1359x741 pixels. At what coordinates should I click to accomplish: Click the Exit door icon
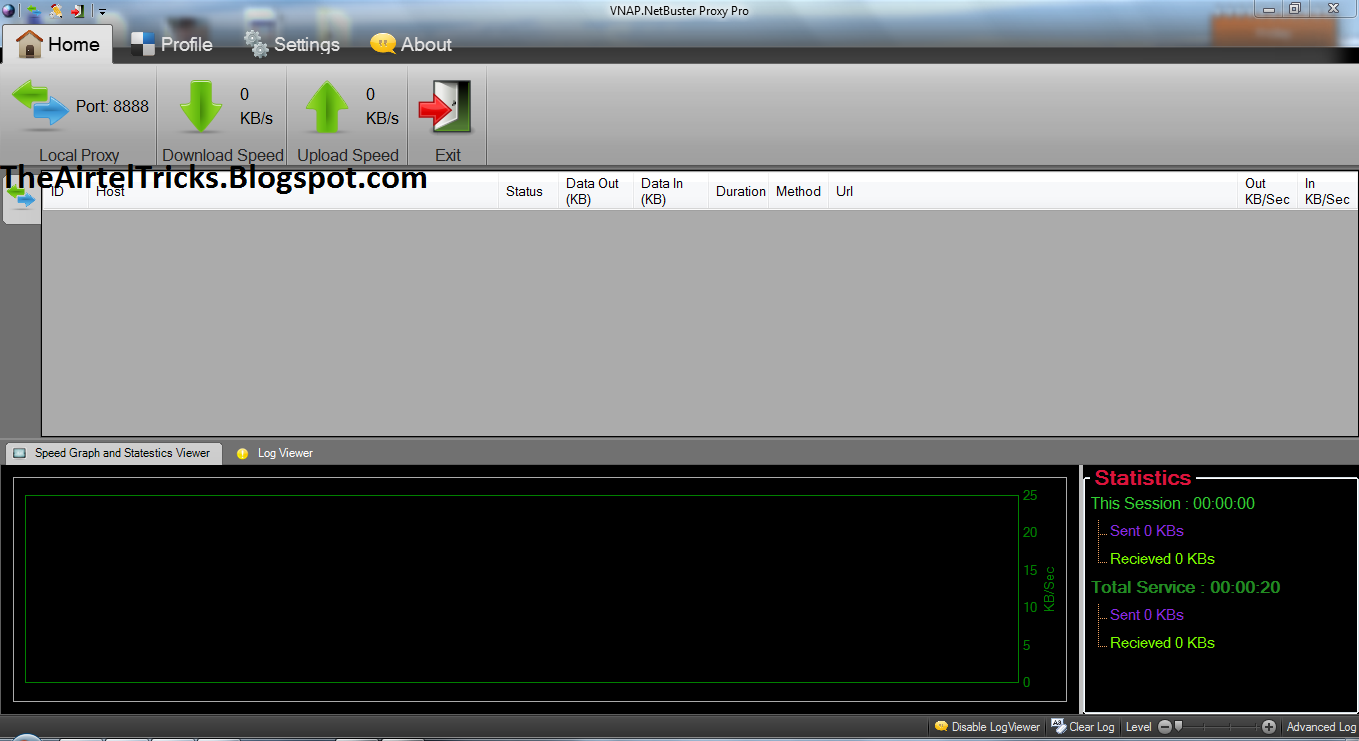click(446, 106)
